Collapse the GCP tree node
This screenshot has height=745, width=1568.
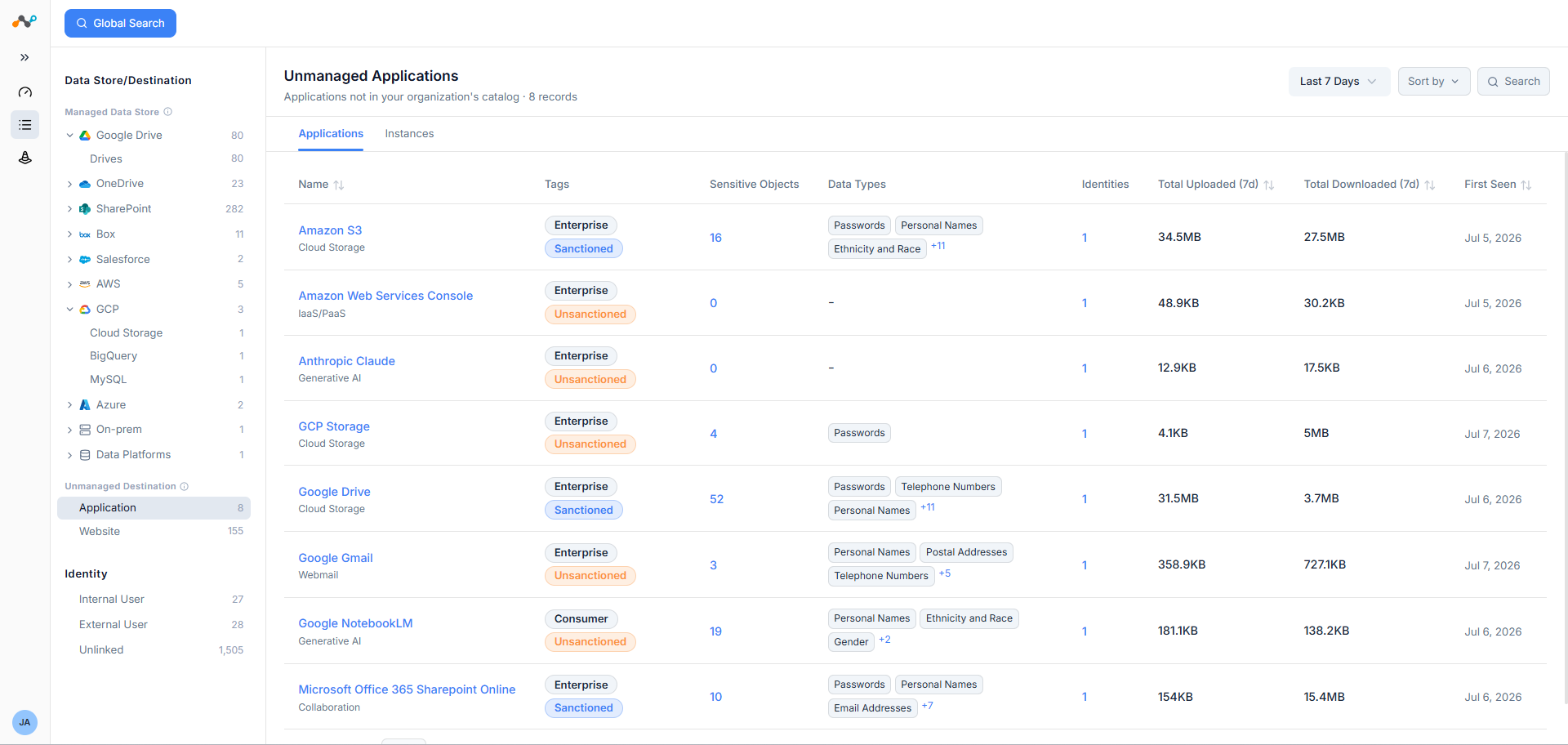[x=69, y=310]
